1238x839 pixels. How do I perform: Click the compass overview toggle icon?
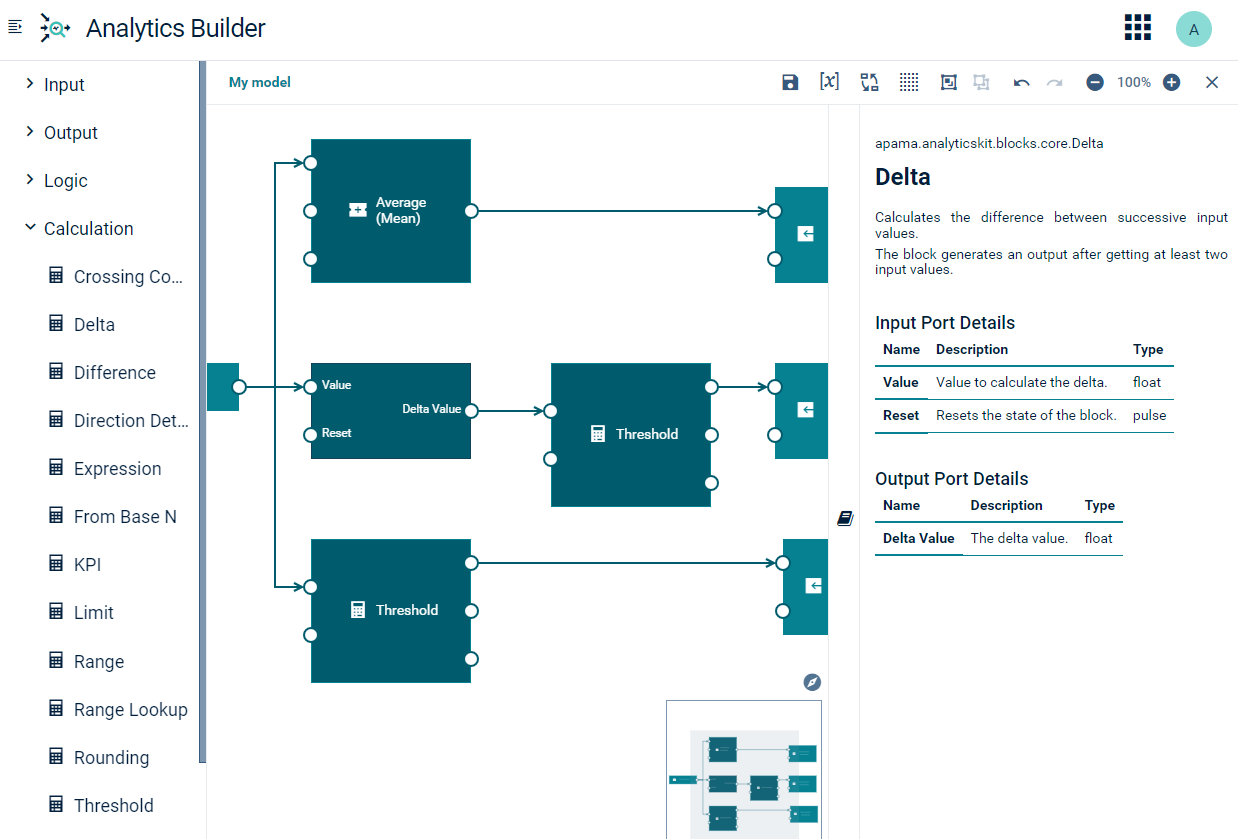(813, 682)
